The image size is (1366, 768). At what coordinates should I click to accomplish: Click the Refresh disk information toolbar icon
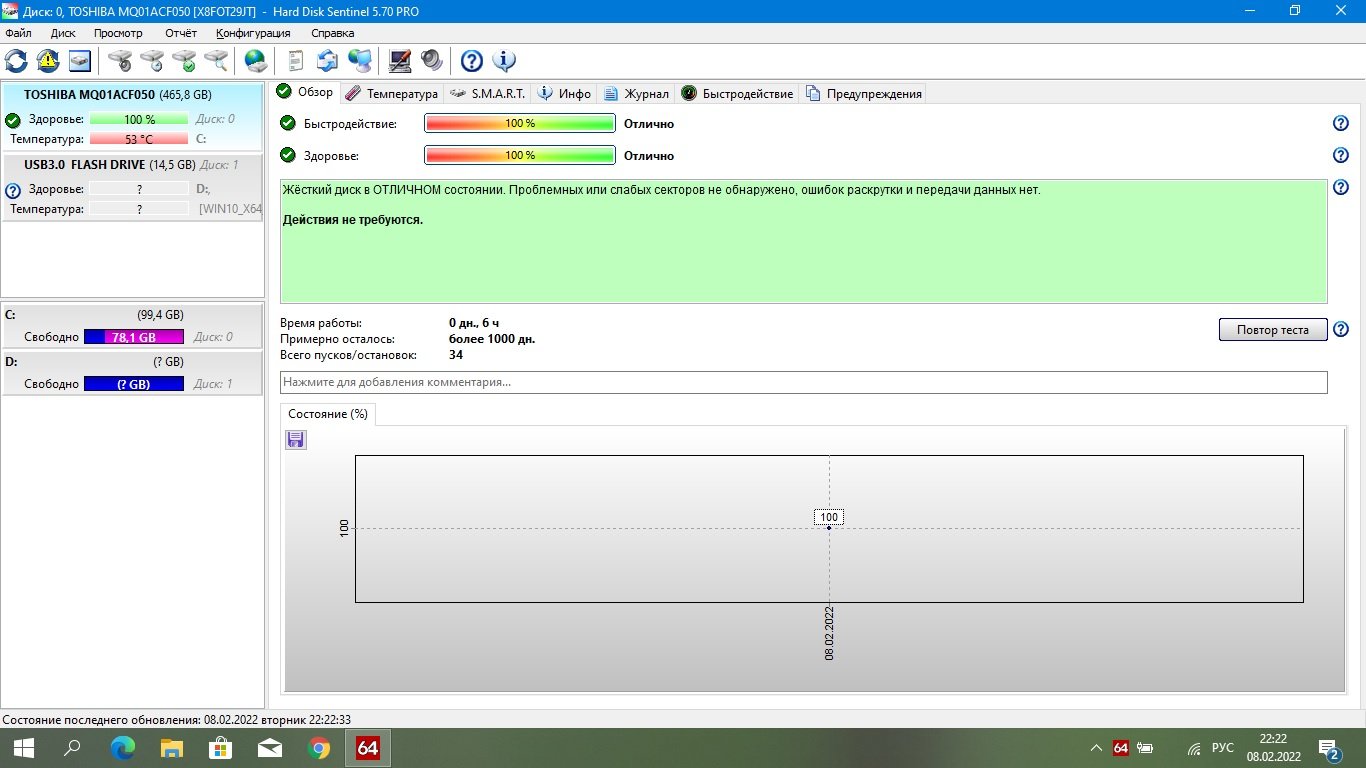(x=16, y=61)
